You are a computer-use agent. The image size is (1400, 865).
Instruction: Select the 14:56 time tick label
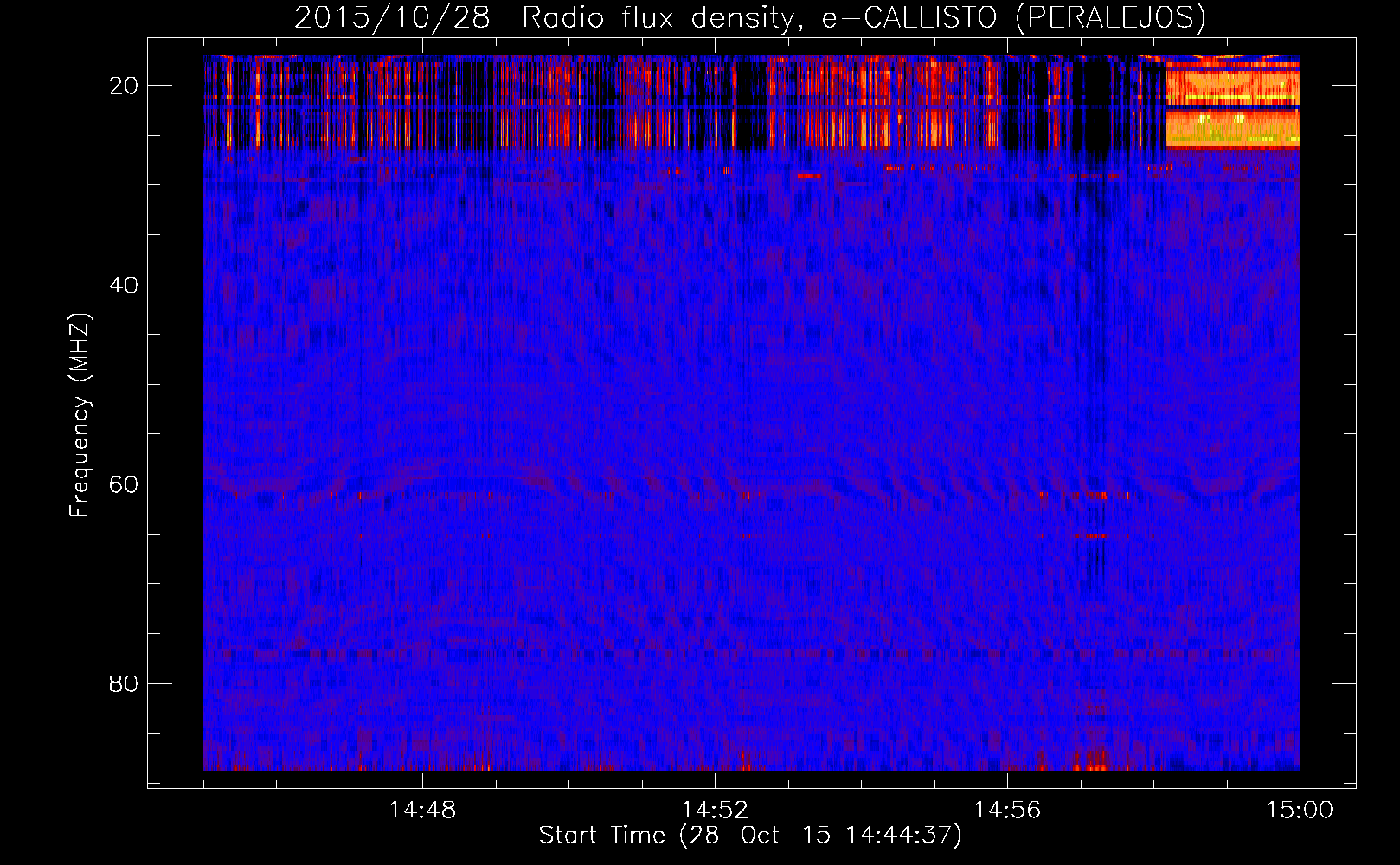(x=1007, y=811)
